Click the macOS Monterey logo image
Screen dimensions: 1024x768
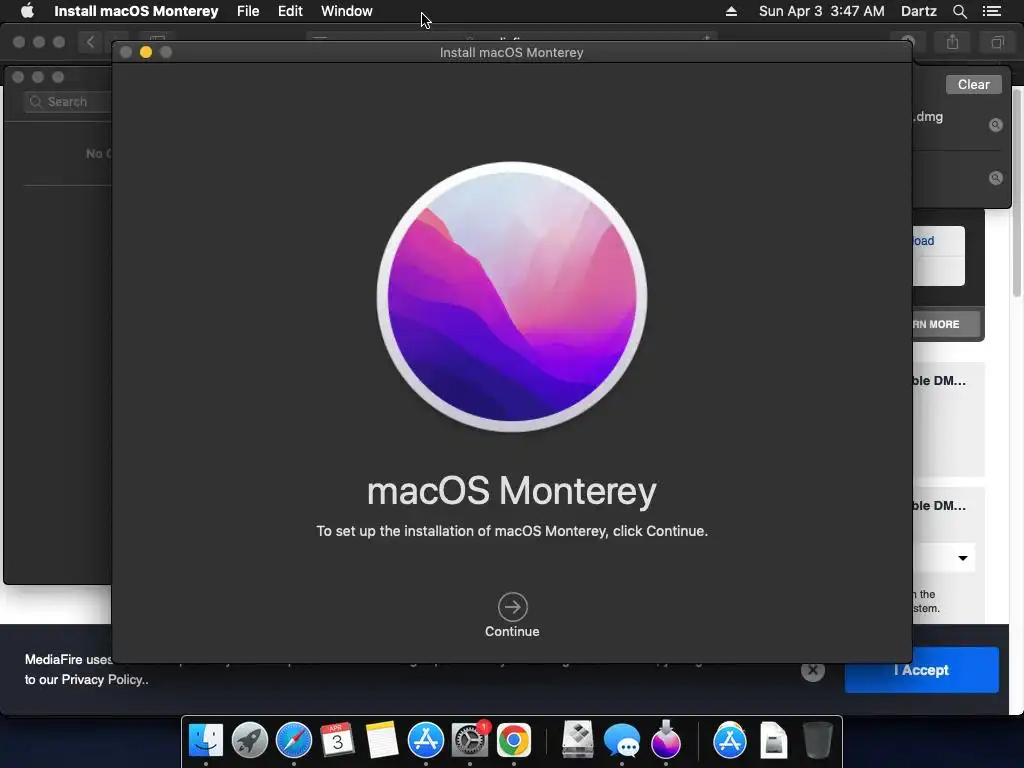(512, 296)
